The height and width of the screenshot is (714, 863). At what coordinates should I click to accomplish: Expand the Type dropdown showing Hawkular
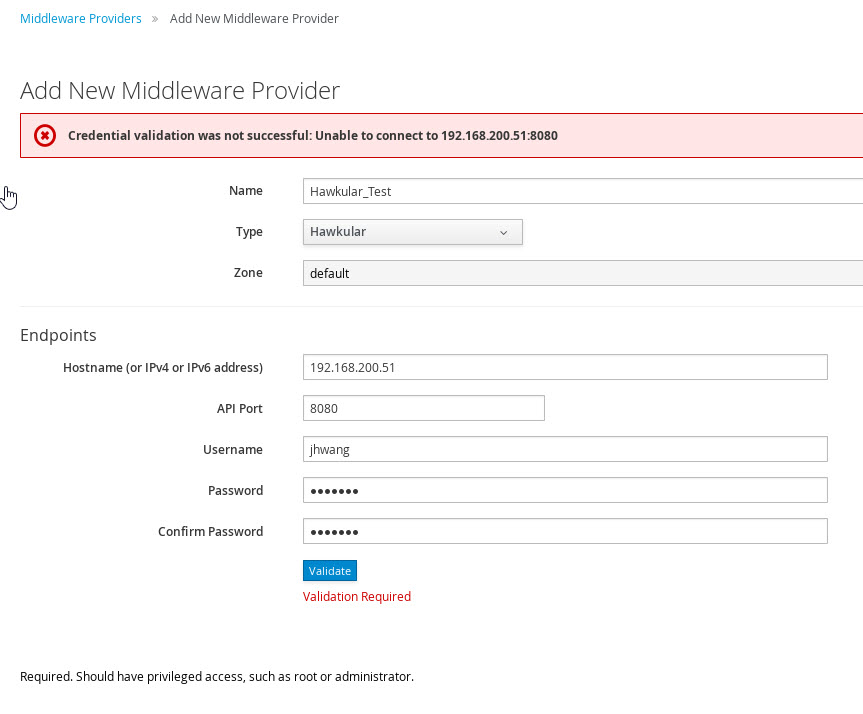tap(412, 232)
